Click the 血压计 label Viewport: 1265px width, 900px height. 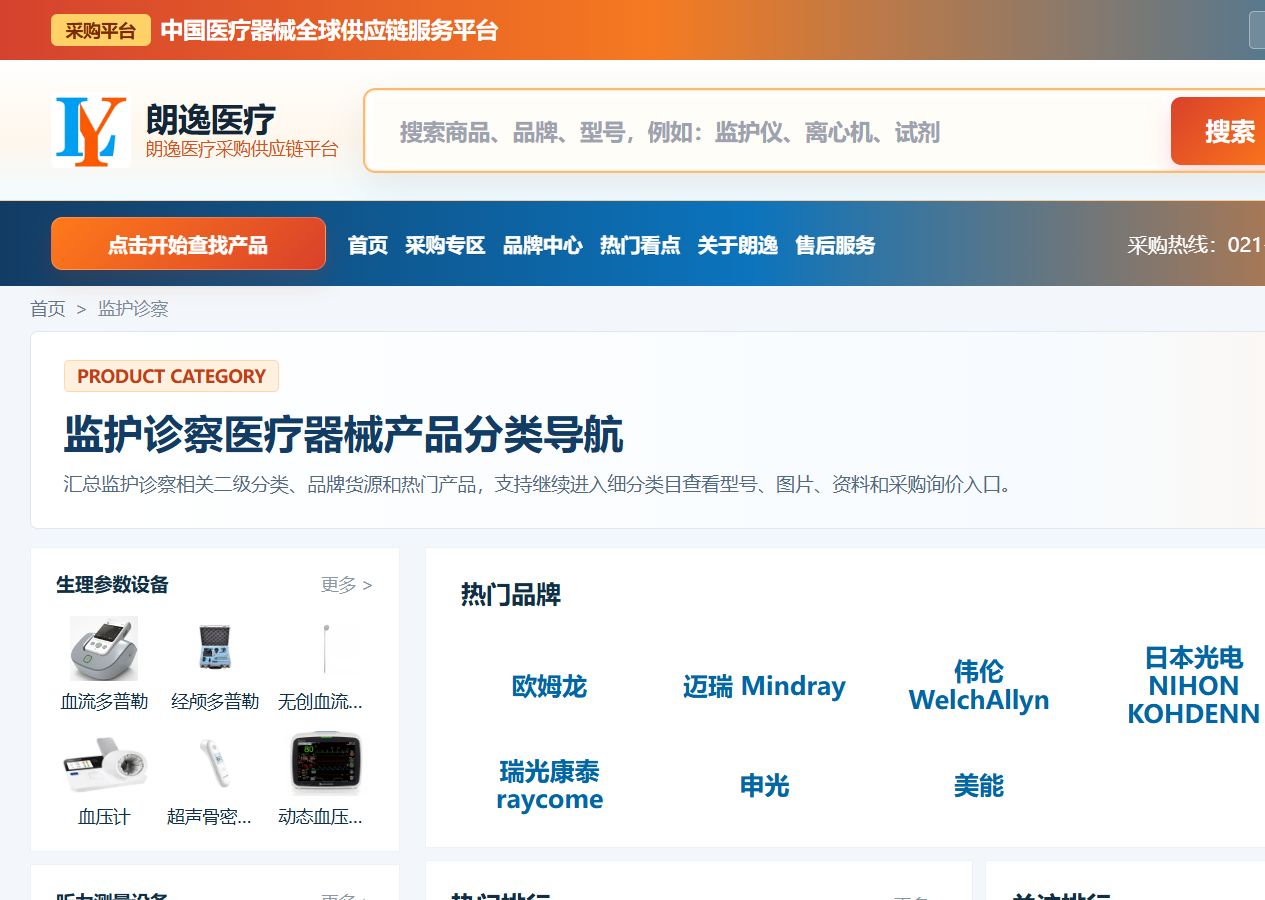[x=104, y=817]
